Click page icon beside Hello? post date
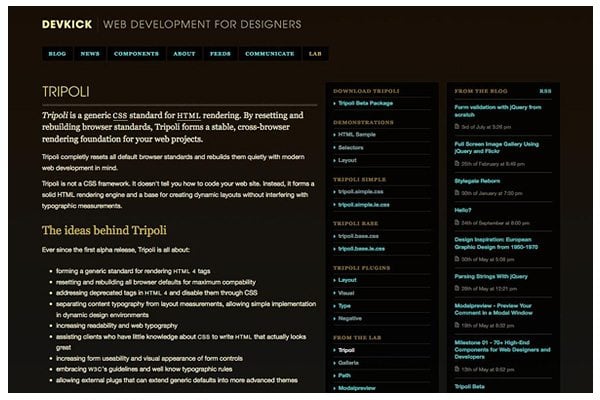 [x=457, y=221]
